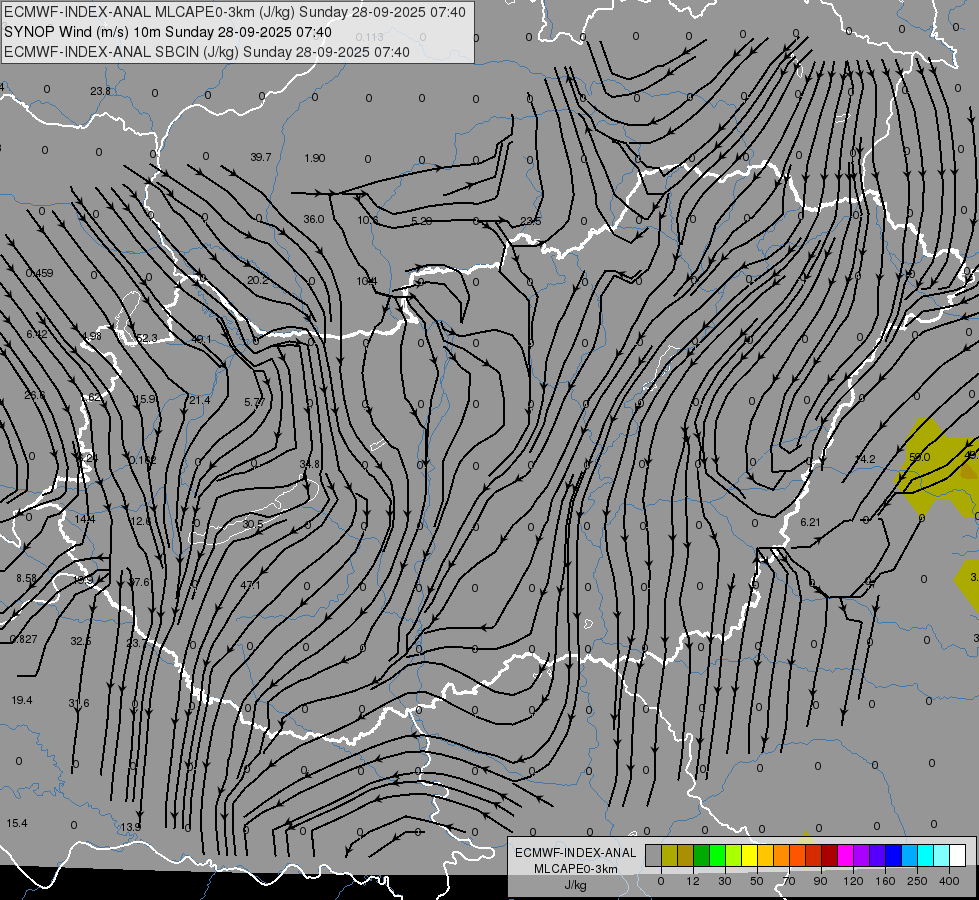This screenshot has height=900, width=979.
Task: Click the map value 30.5
Action: (x=253, y=524)
